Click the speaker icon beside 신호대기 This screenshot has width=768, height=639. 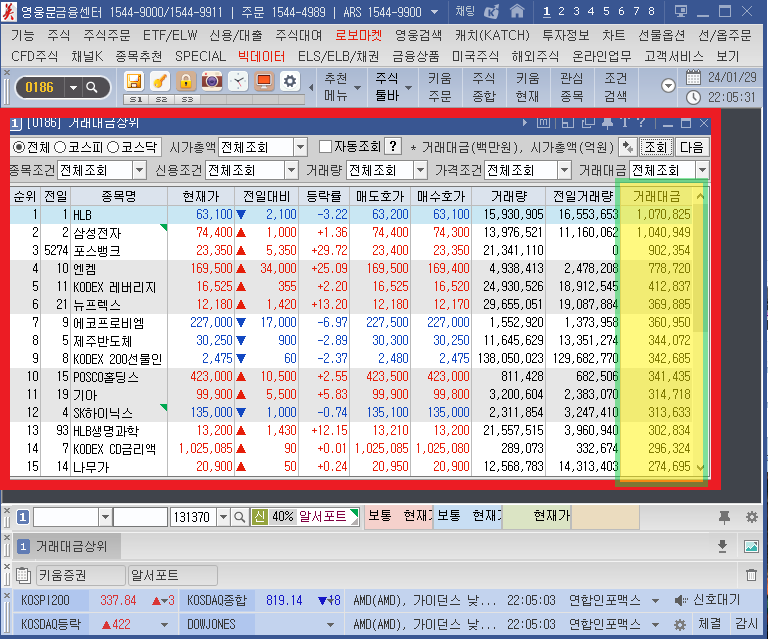click(x=680, y=600)
